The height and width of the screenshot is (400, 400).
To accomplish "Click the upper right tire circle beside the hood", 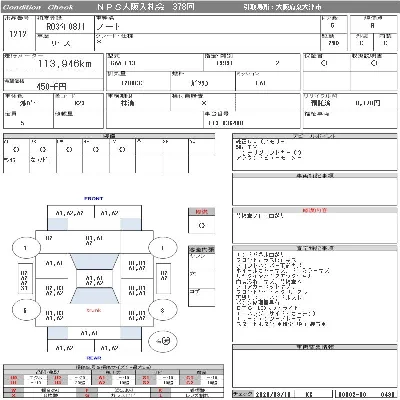I will (x=162, y=248).
